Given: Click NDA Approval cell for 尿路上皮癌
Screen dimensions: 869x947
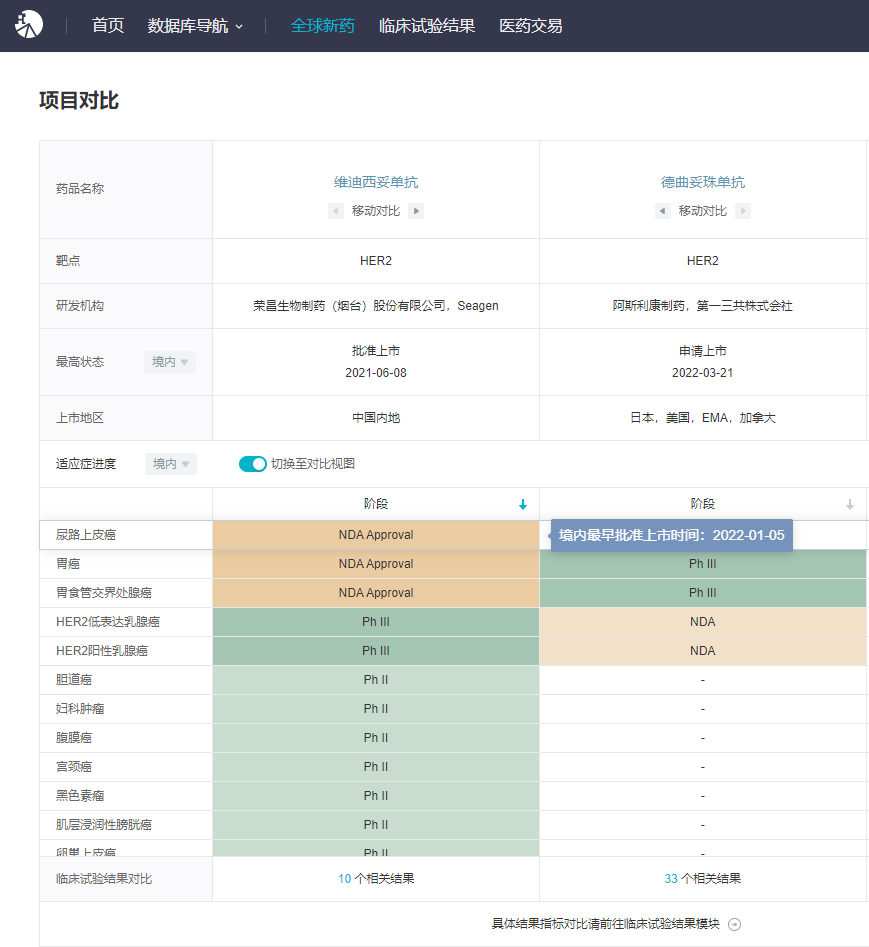Looking at the screenshot, I should (x=376, y=535).
